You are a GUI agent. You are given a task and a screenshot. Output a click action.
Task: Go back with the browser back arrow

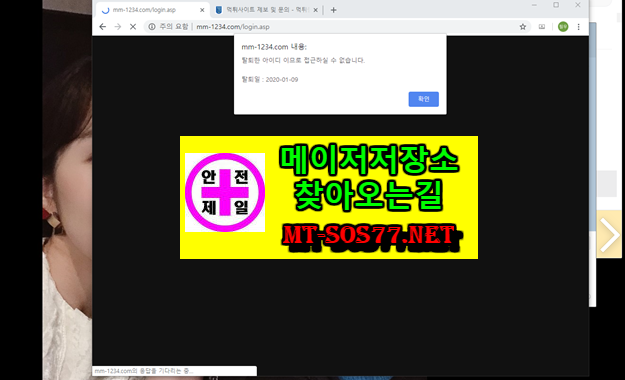pos(103,27)
